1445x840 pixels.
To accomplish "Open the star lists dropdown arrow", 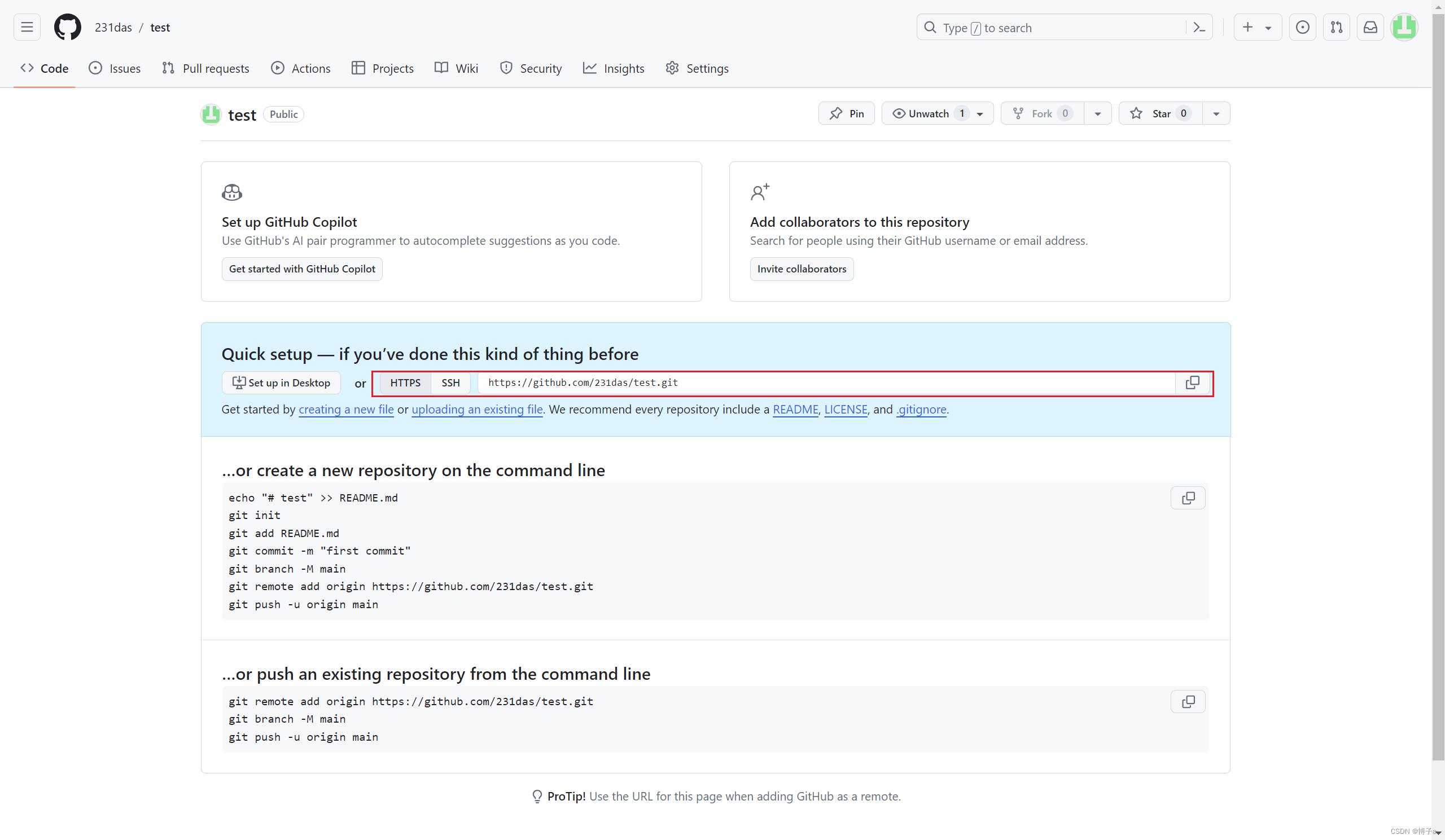I will (1216, 114).
